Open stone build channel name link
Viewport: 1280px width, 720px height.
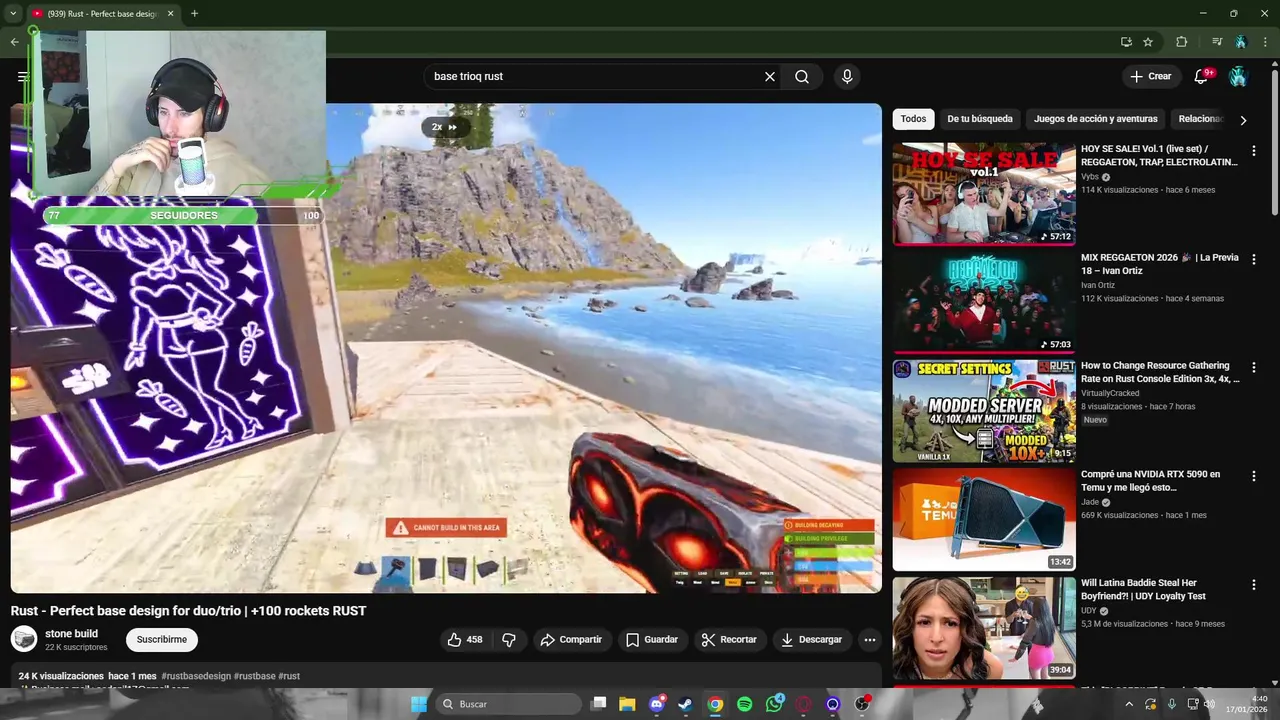point(71,633)
